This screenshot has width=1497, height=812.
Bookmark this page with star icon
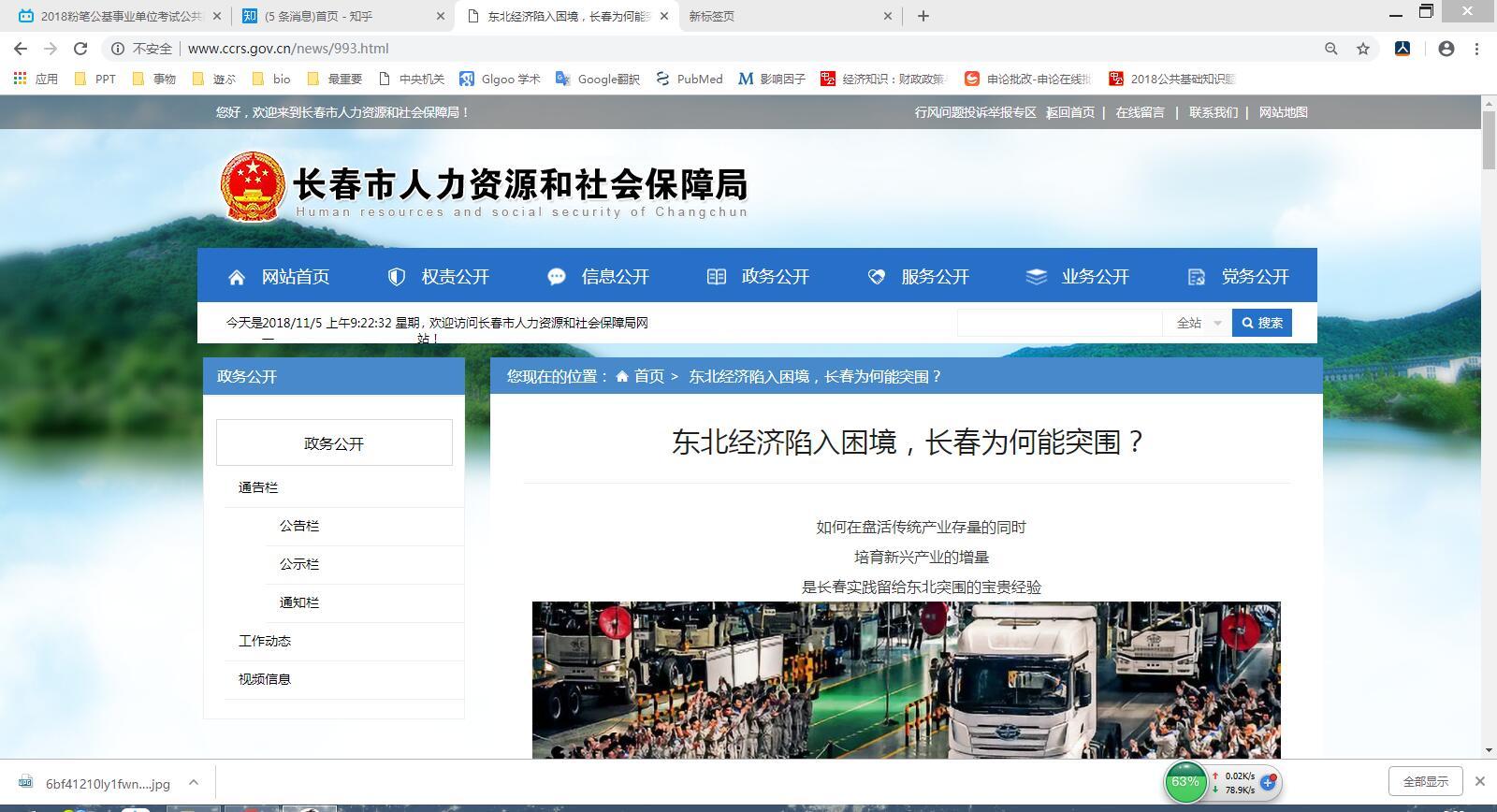point(1363,49)
